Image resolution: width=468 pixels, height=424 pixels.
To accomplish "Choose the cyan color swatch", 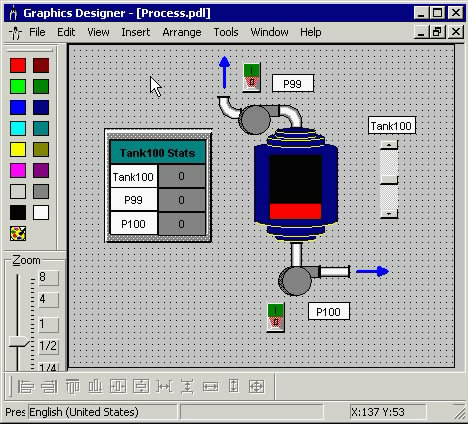I will [x=18, y=128].
